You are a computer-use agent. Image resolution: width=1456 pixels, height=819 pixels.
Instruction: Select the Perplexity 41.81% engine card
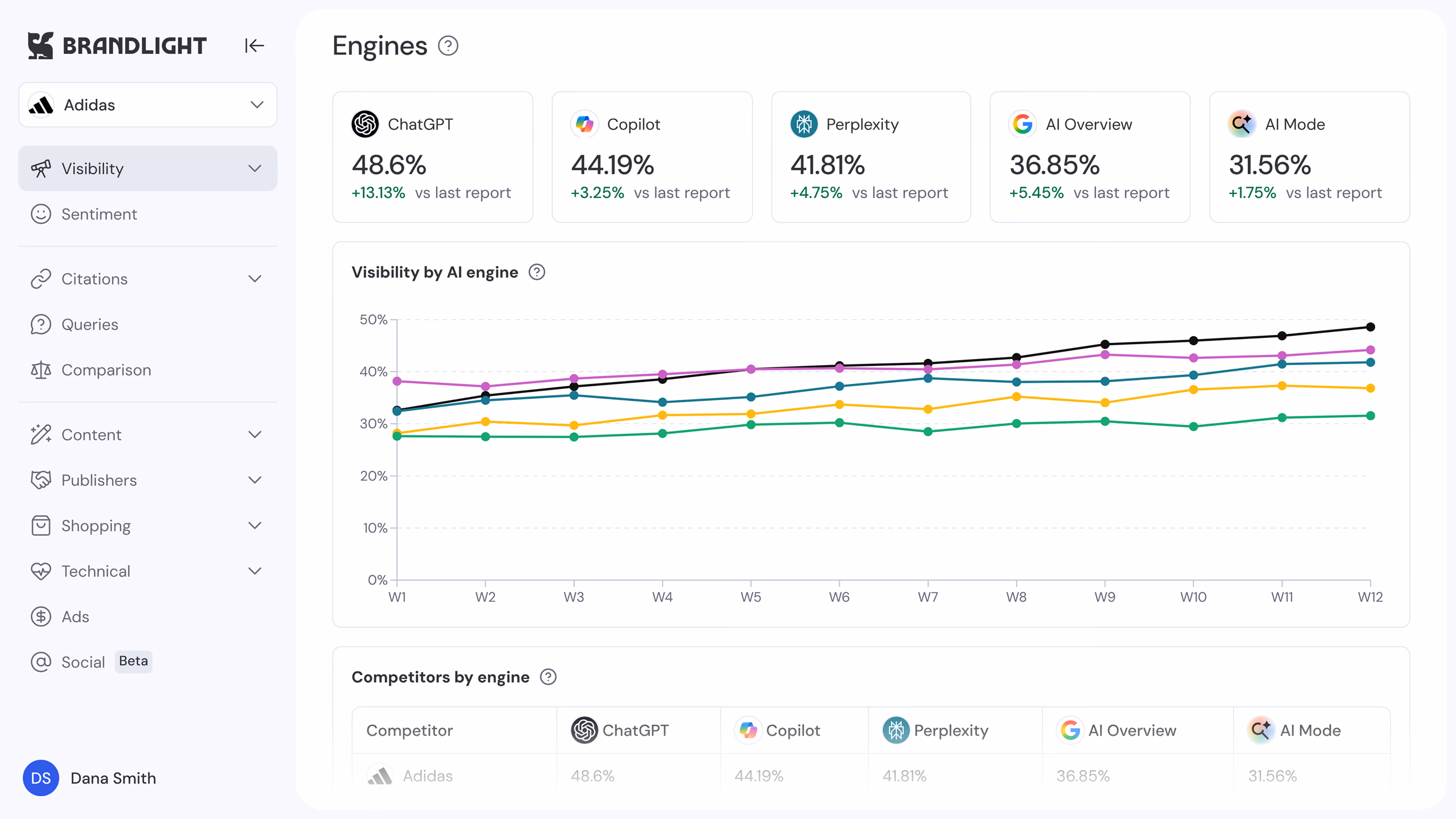[x=871, y=157]
